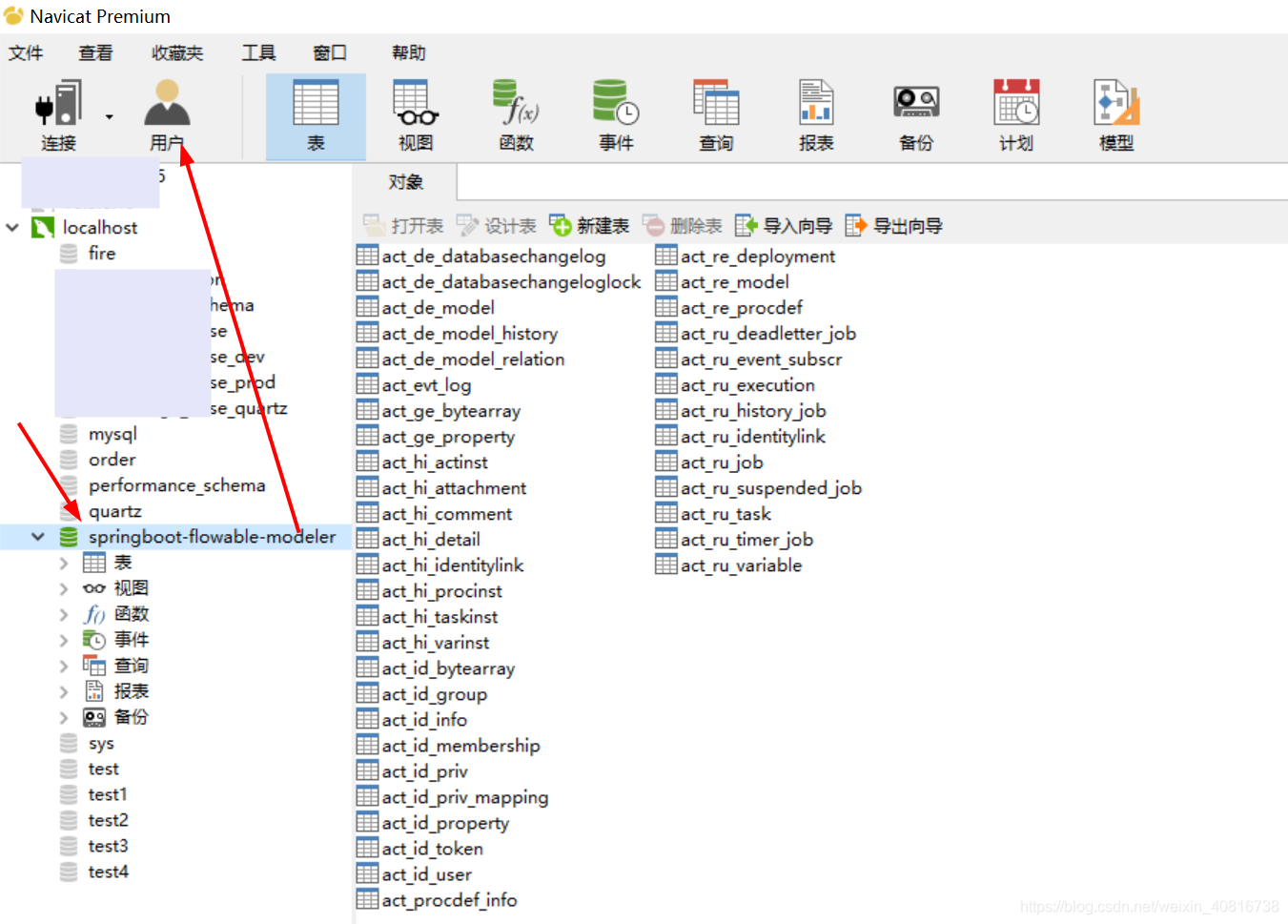This screenshot has width=1288, height=924.
Task: Select table act_hi_procinst
Action: click(441, 591)
